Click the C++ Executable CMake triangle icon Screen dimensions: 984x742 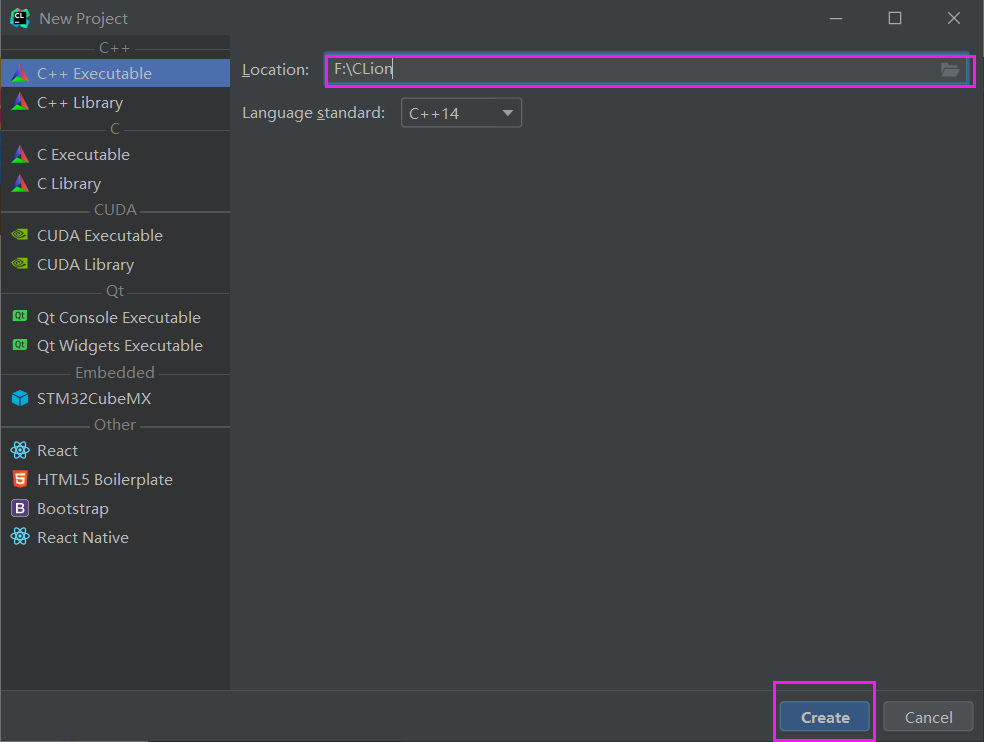coord(20,73)
